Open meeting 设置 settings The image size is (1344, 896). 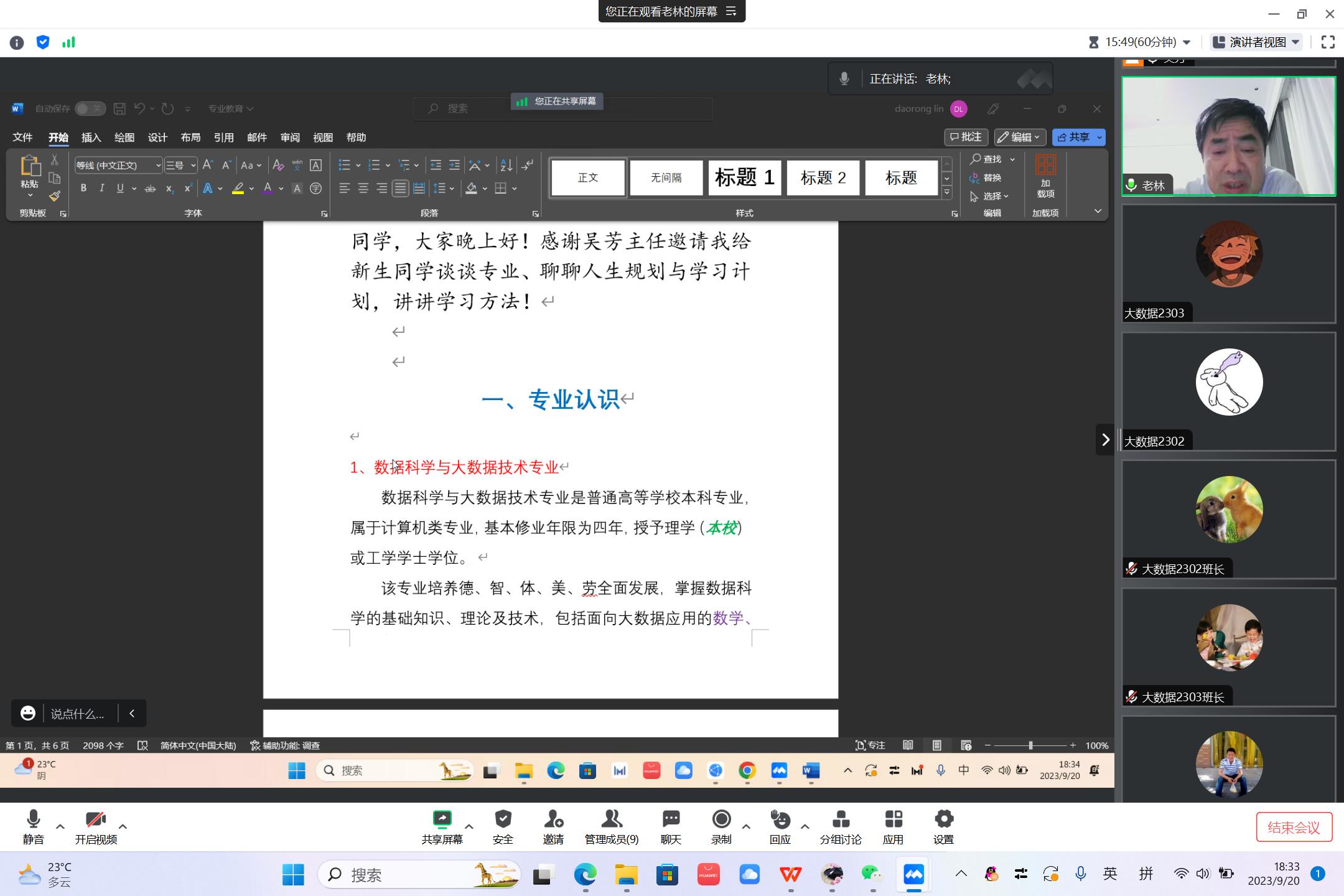point(943,827)
